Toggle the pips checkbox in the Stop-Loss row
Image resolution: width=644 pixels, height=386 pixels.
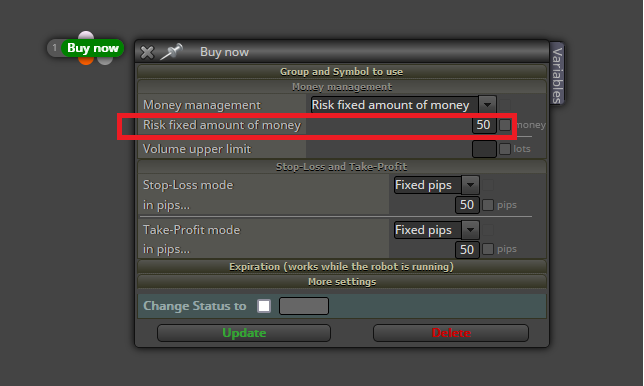(488, 205)
